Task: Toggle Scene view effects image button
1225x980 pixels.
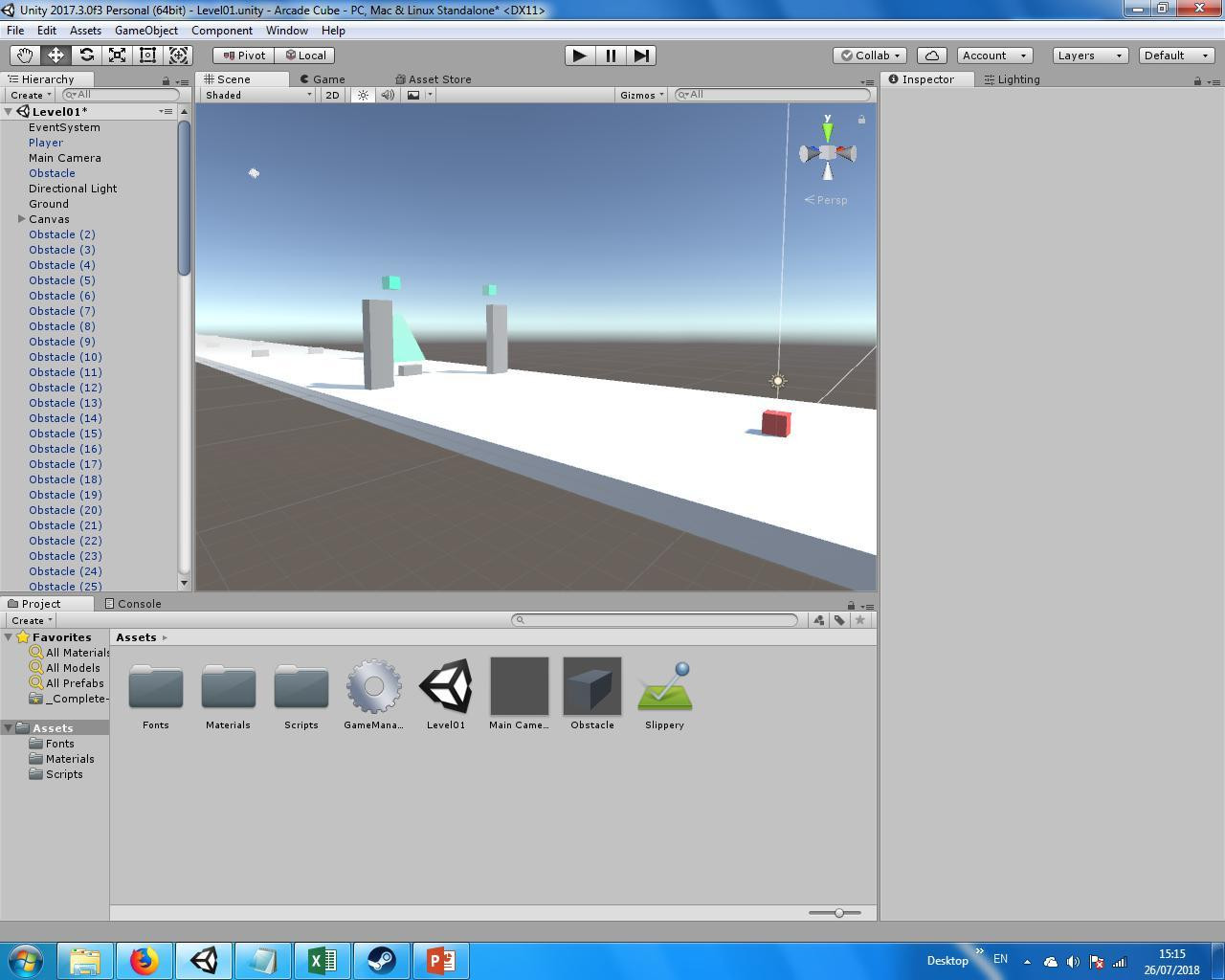Action: [413, 95]
